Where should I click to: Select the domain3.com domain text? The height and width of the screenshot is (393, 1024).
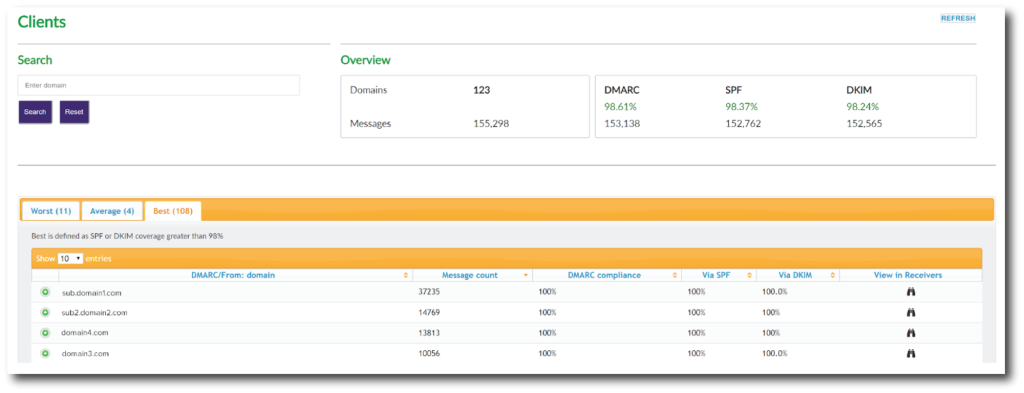85,353
